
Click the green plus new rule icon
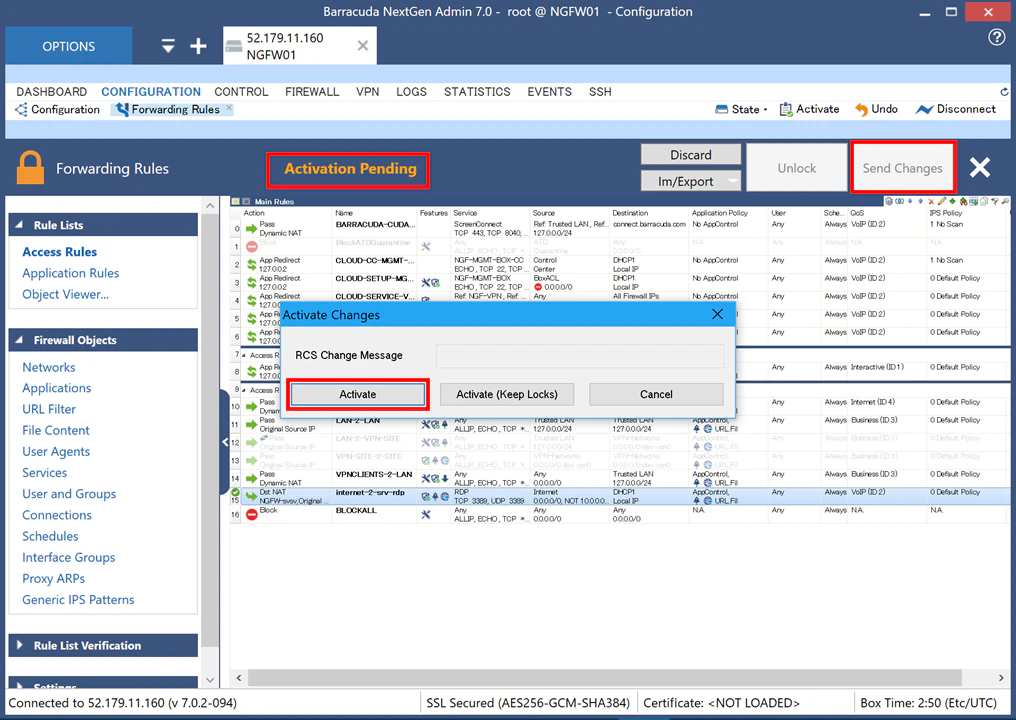(x=952, y=202)
